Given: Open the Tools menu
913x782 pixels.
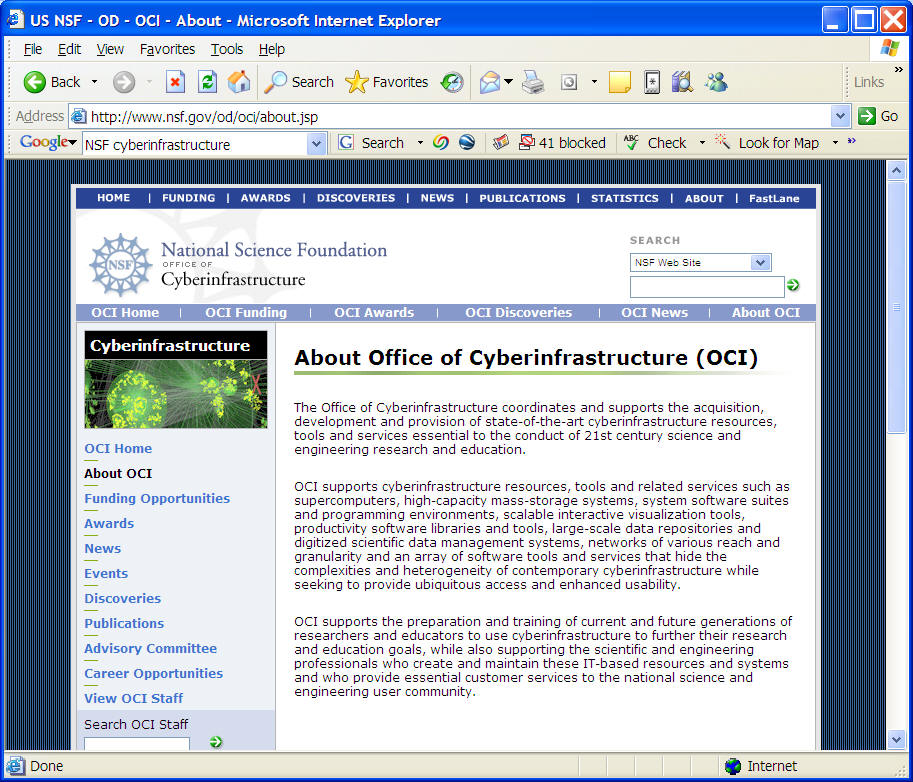Looking at the screenshot, I should (227, 49).
